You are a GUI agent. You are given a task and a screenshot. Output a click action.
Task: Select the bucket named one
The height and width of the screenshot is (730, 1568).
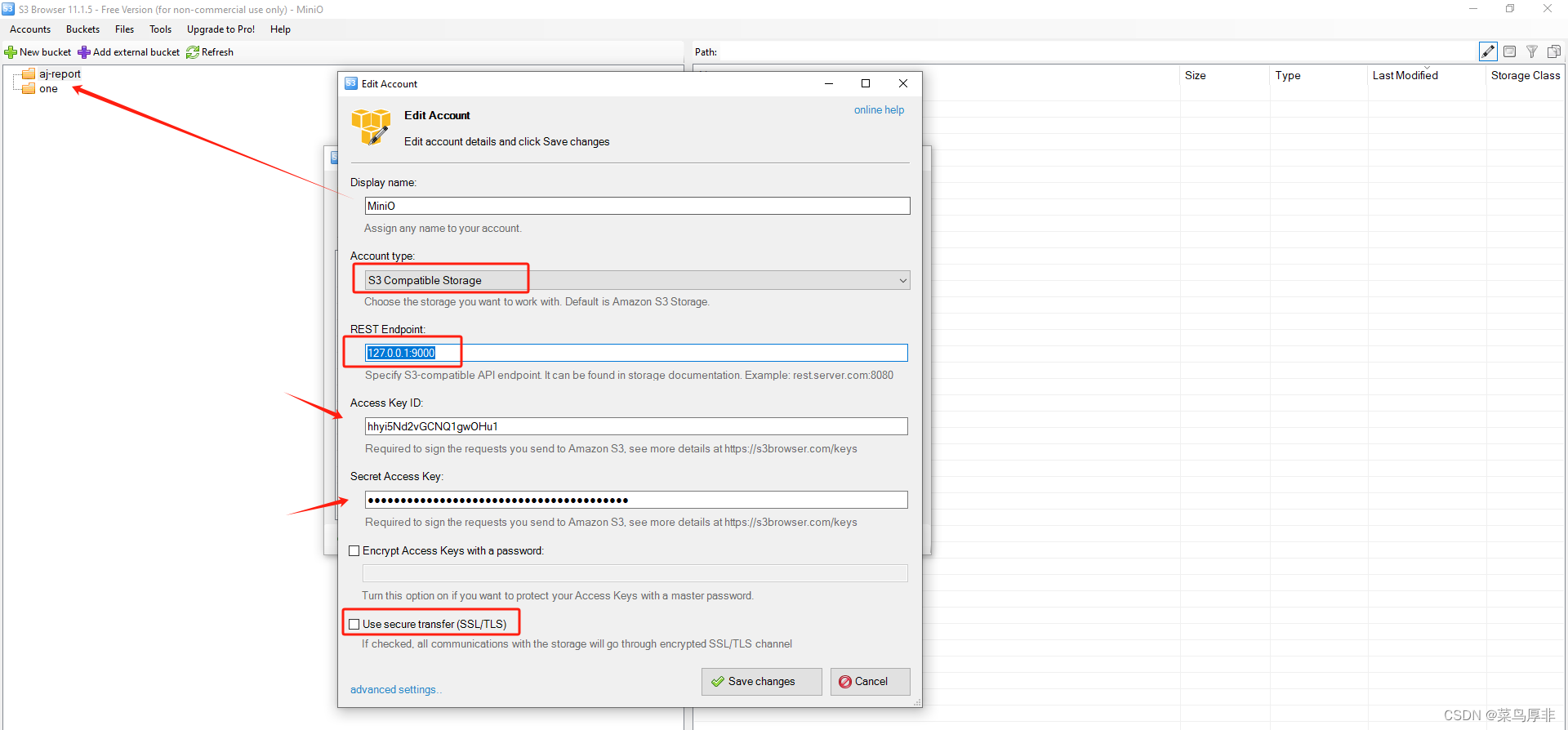click(47, 88)
